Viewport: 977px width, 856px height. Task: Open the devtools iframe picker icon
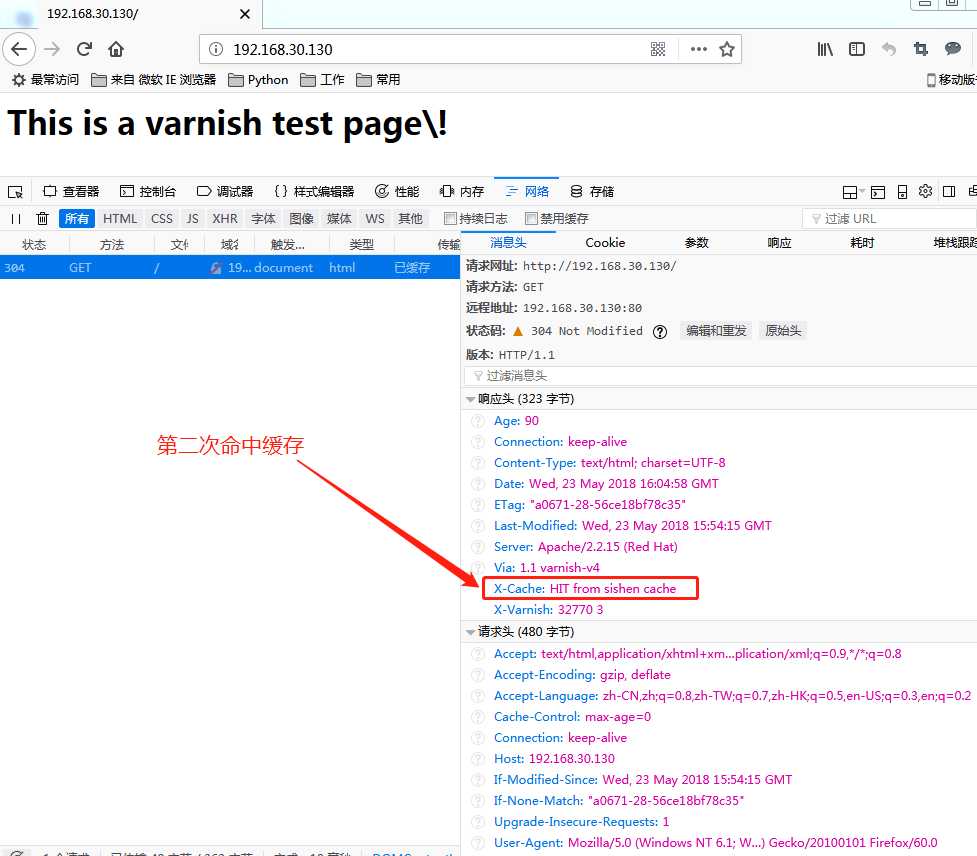coord(852,192)
